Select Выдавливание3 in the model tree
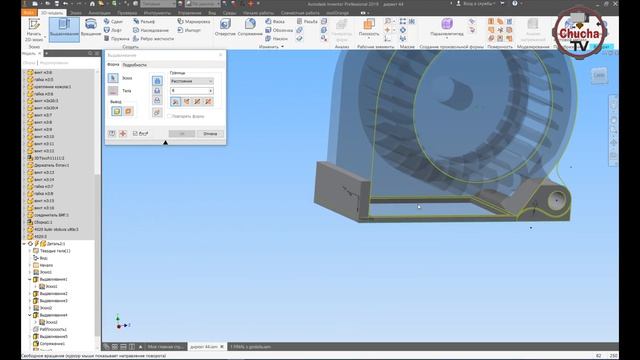 [50, 301]
